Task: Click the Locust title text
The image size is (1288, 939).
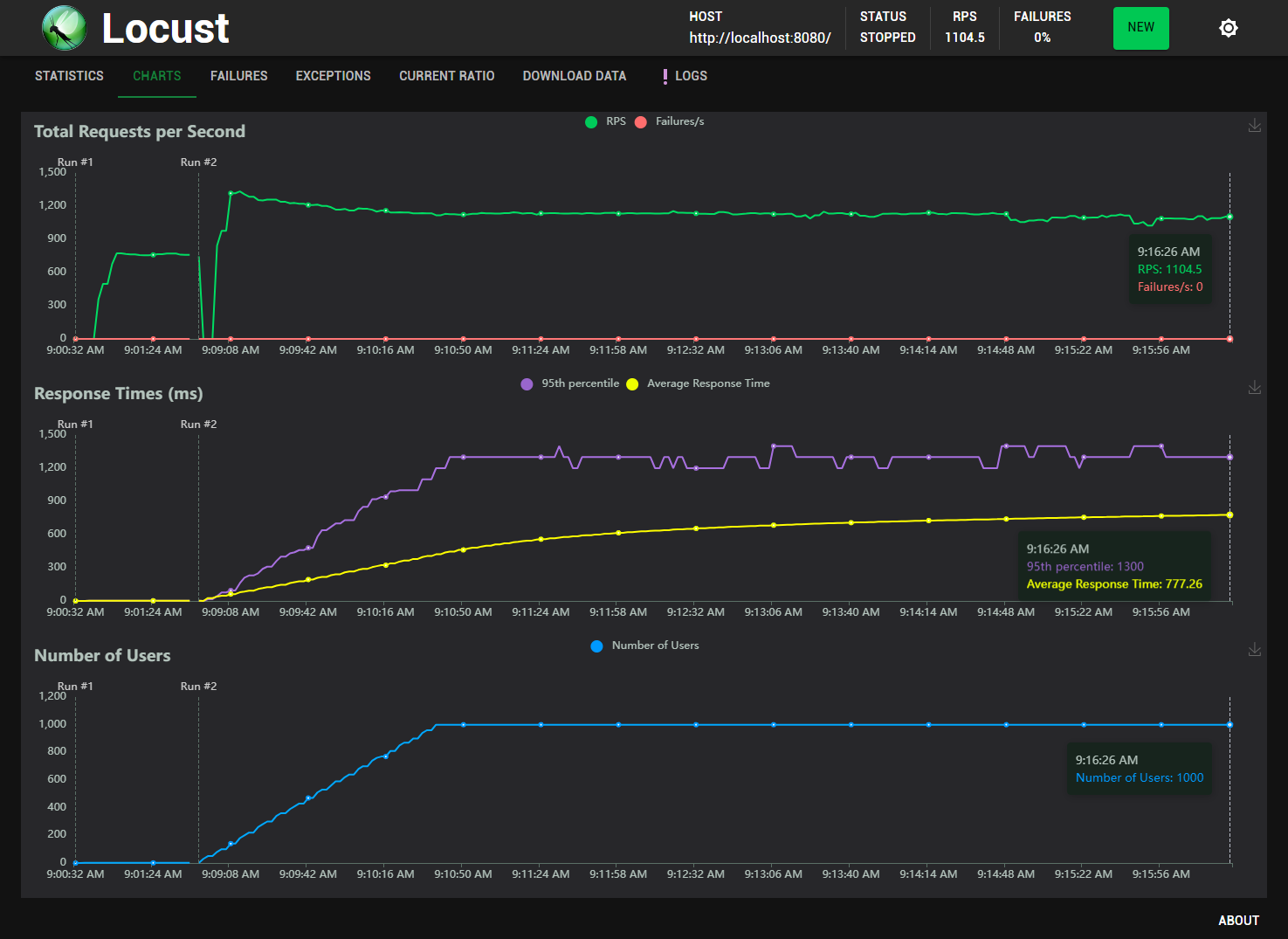Action: tap(165, 28)
